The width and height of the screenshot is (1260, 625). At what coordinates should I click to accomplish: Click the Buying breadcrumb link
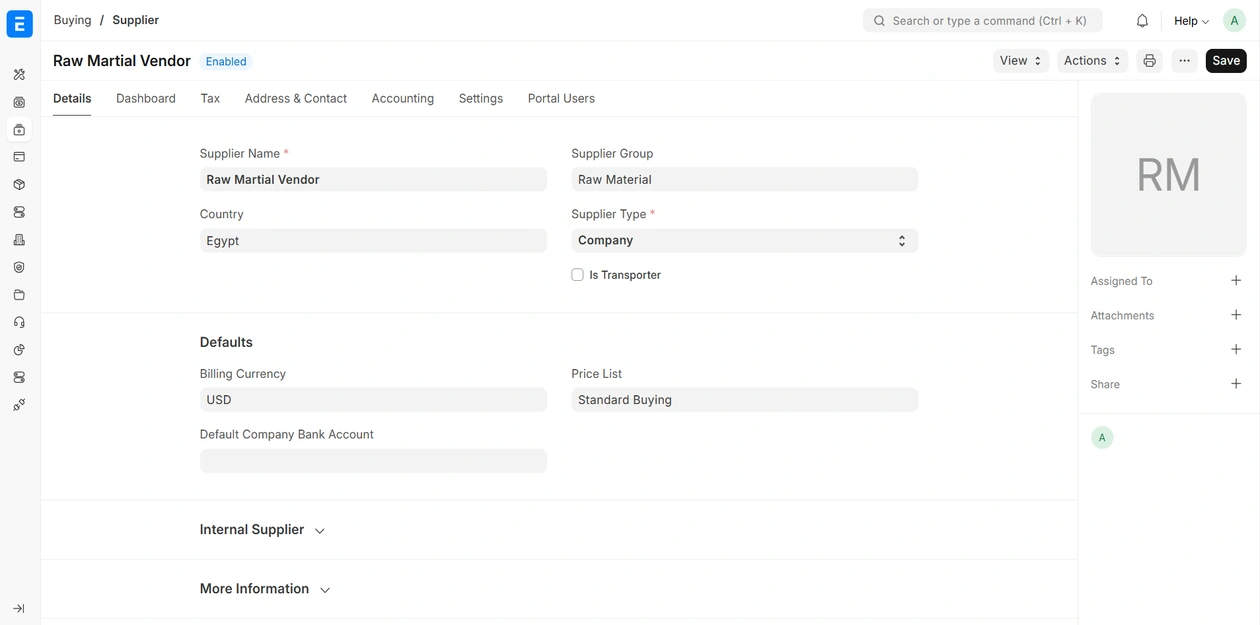(x=72, y=20)
